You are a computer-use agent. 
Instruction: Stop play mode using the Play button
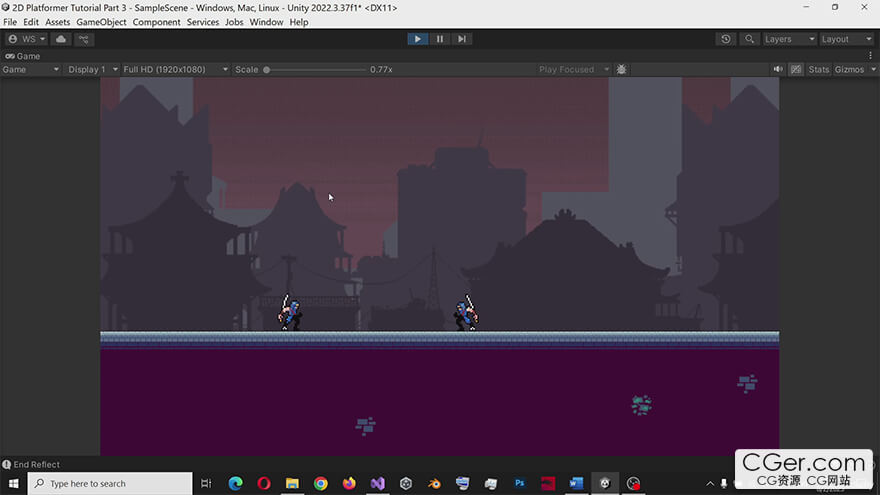(418, 39)
